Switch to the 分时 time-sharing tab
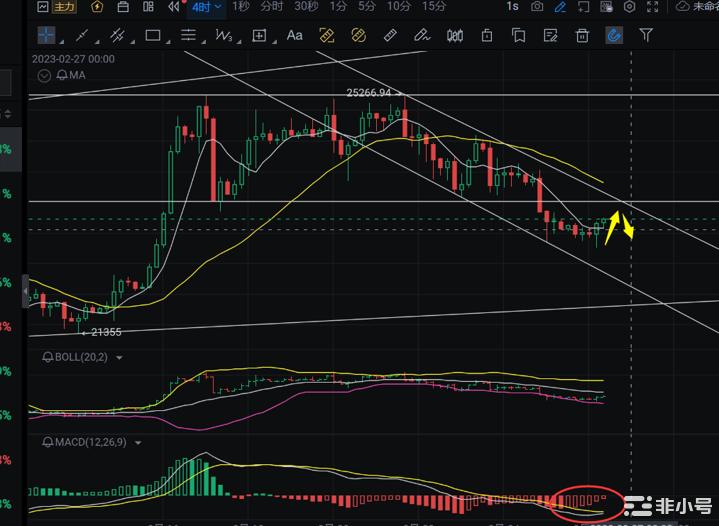Viewport: 719px width, 526px height. click(x=271, y=6)
